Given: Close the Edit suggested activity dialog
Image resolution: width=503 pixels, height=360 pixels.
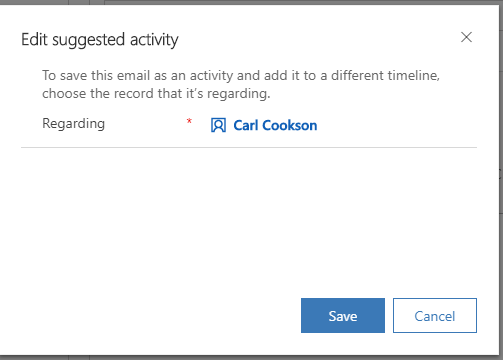Looking at the screenshot, I should (466, 37).
